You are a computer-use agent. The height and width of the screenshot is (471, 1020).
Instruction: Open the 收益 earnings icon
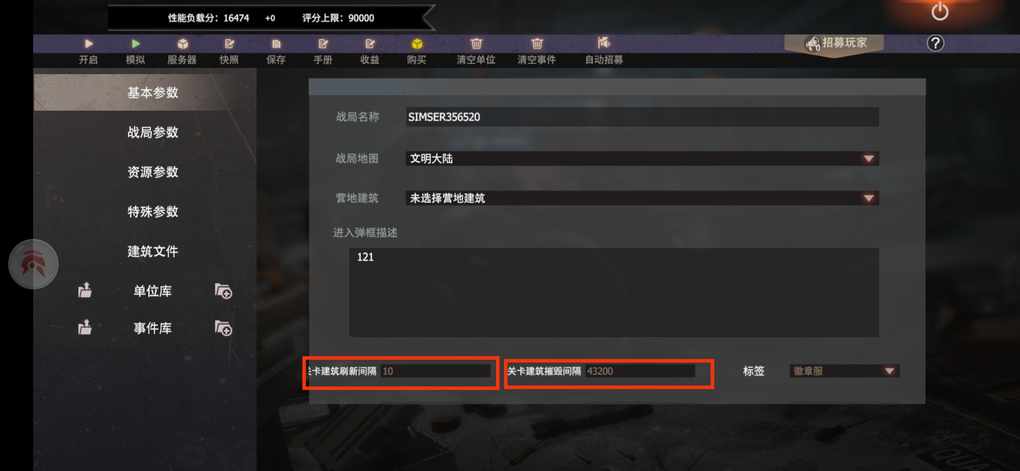coord(370,44)
